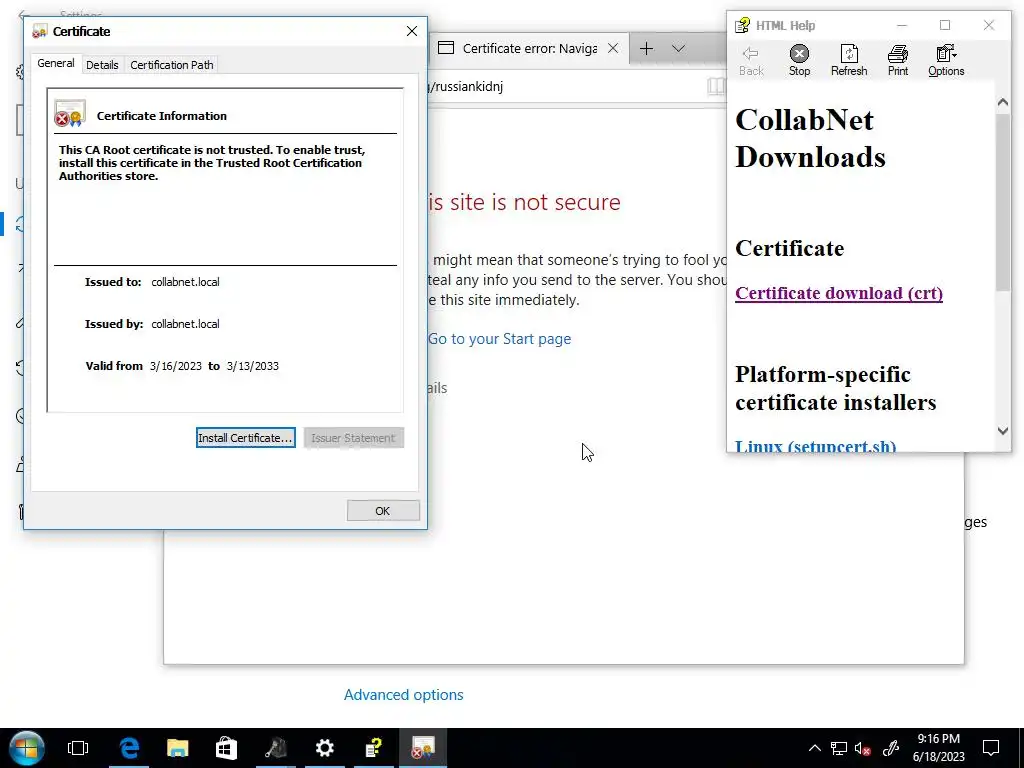Open Microsoft Store from taskbar
Screen dimensions: 1024x768
(x=226, y=748)
